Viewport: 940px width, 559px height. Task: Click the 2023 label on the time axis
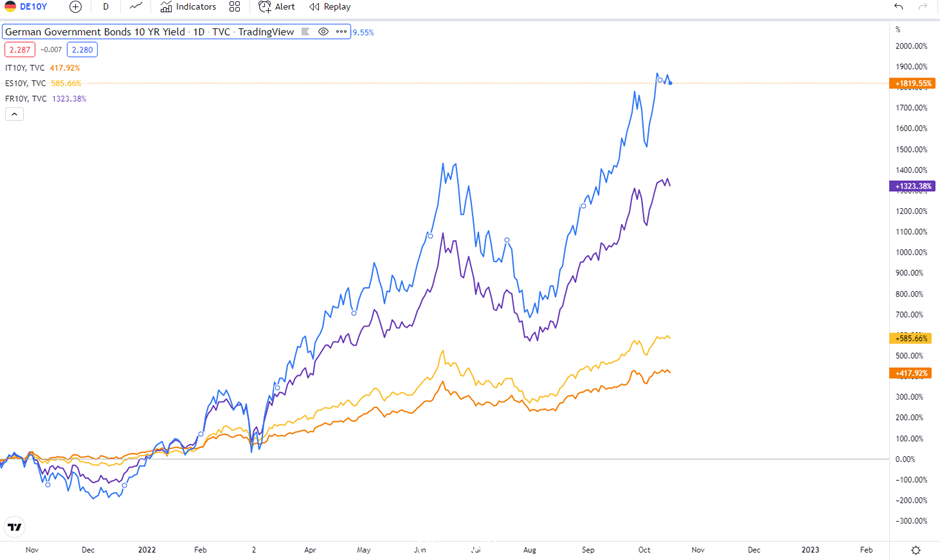coord(810,549)
